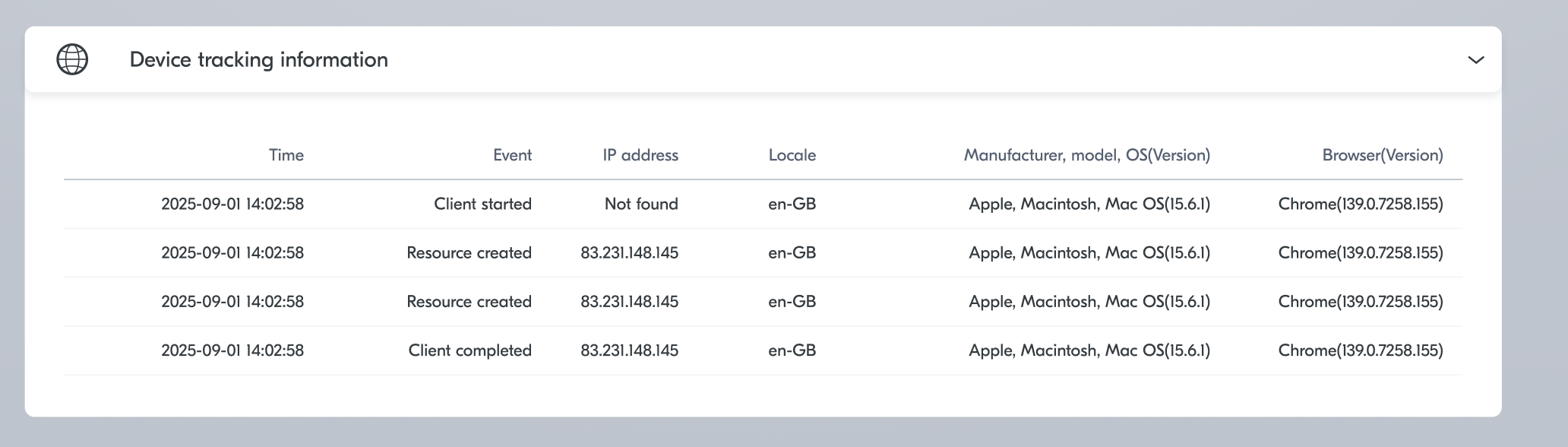Click the Locale column header

792,155
